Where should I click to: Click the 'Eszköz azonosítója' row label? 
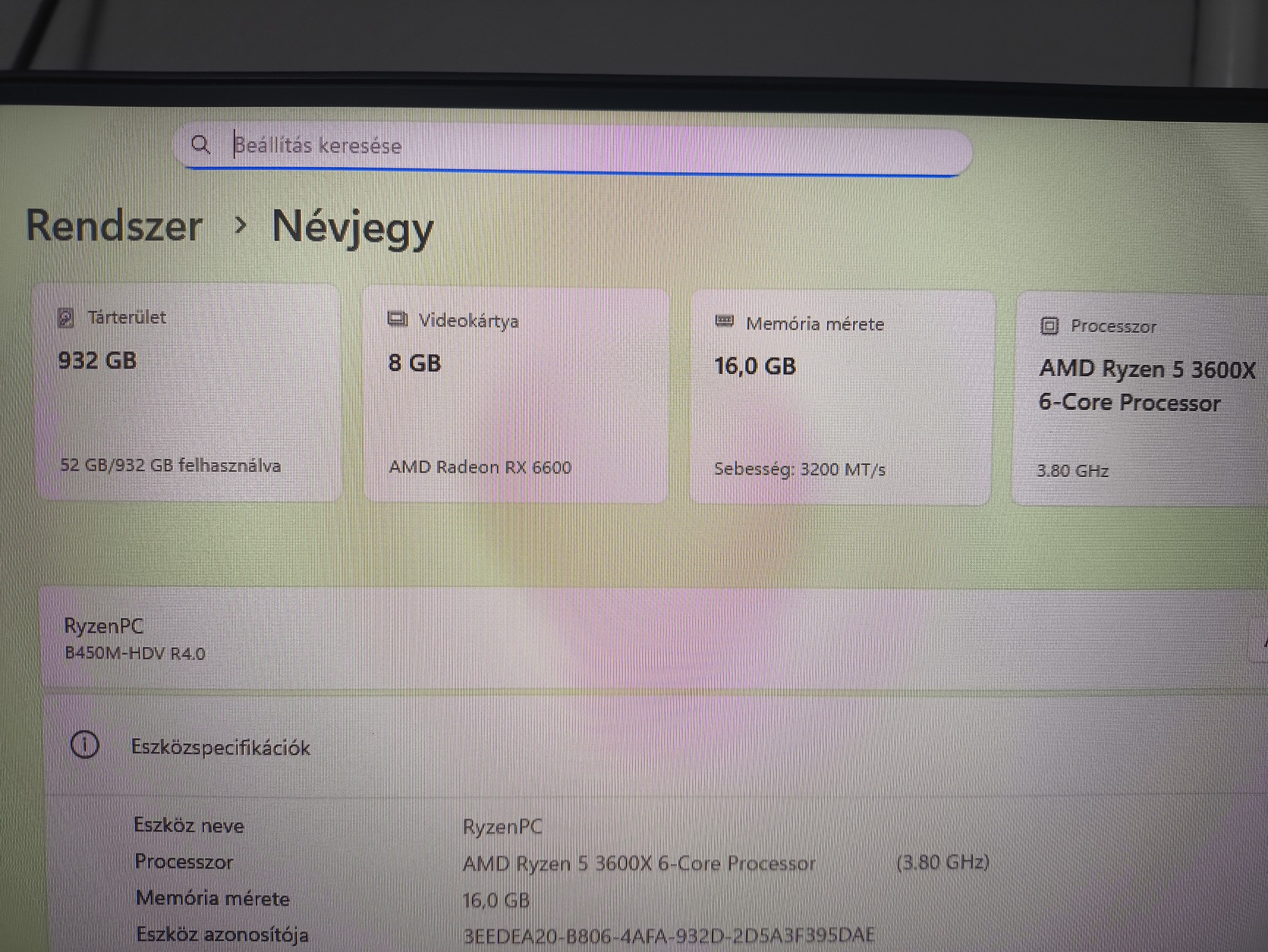pos(222,935)
